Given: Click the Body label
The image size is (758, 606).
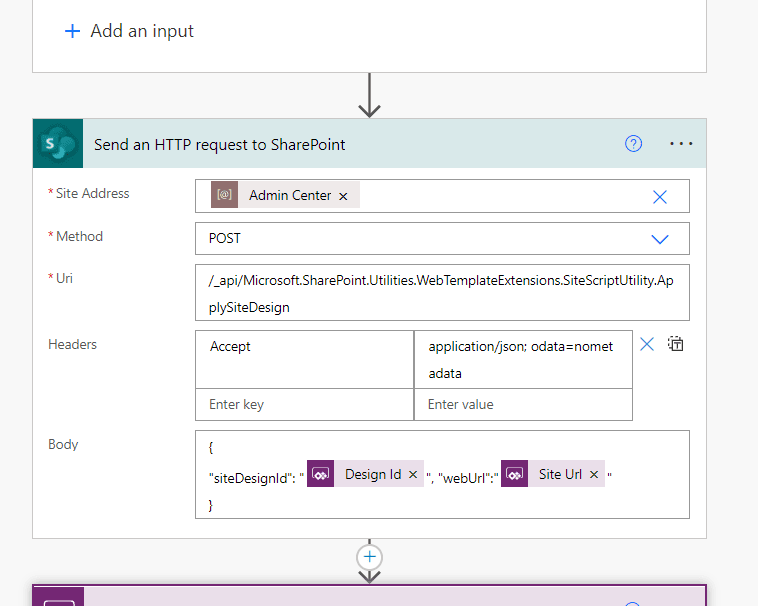Looking at the screenshot, I should (x=63, y=444).
